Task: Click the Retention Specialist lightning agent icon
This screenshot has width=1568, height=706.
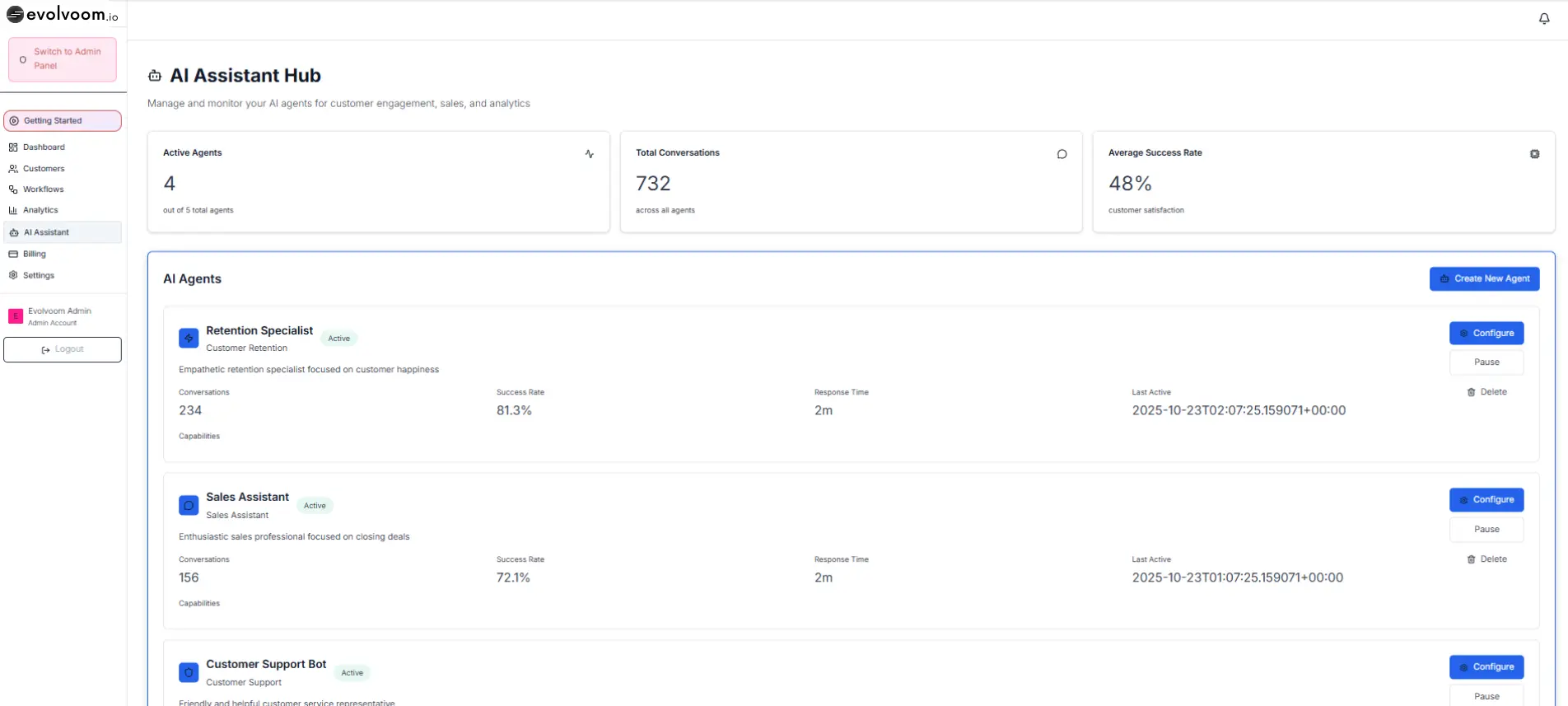Action: 189,338
